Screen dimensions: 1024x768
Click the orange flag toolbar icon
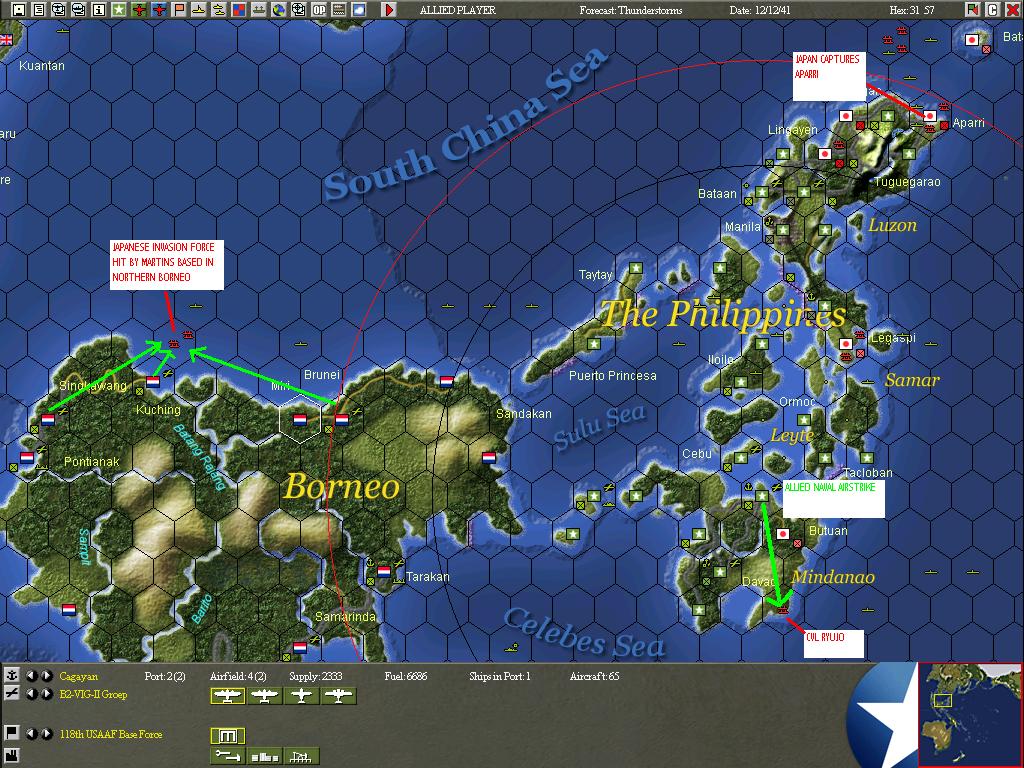[179, 10]
